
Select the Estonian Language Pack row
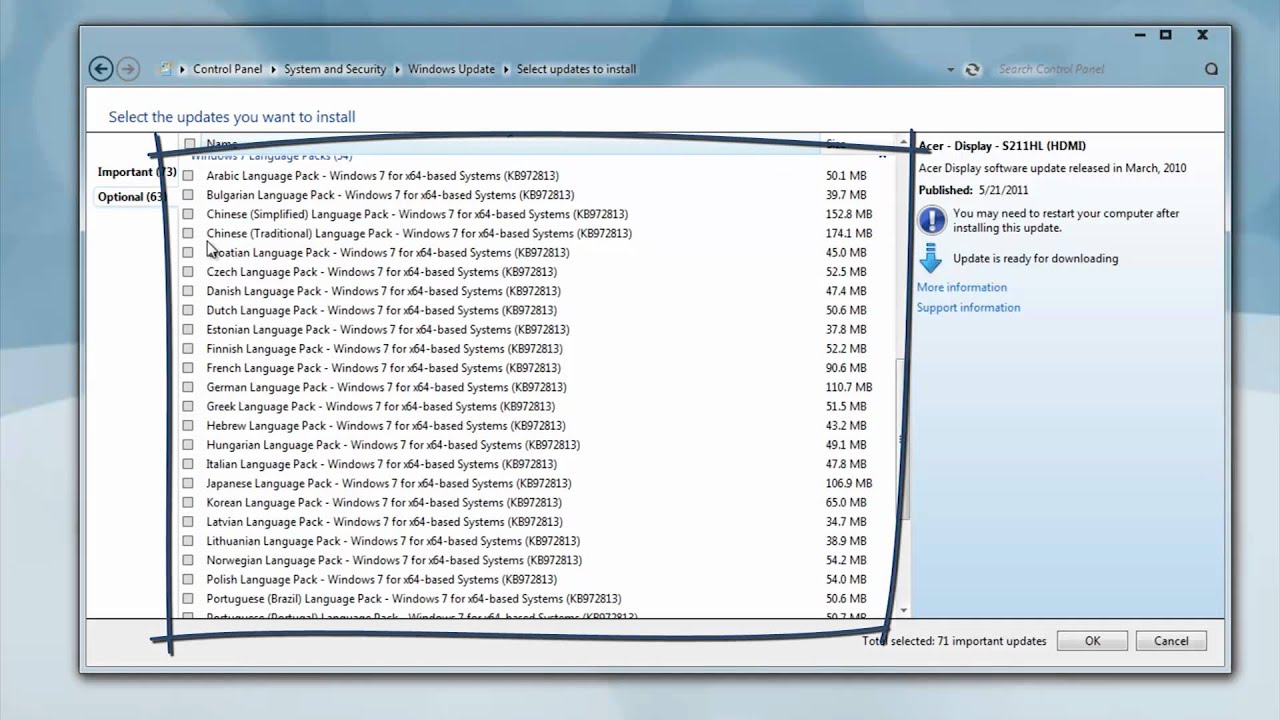[538, 329]
